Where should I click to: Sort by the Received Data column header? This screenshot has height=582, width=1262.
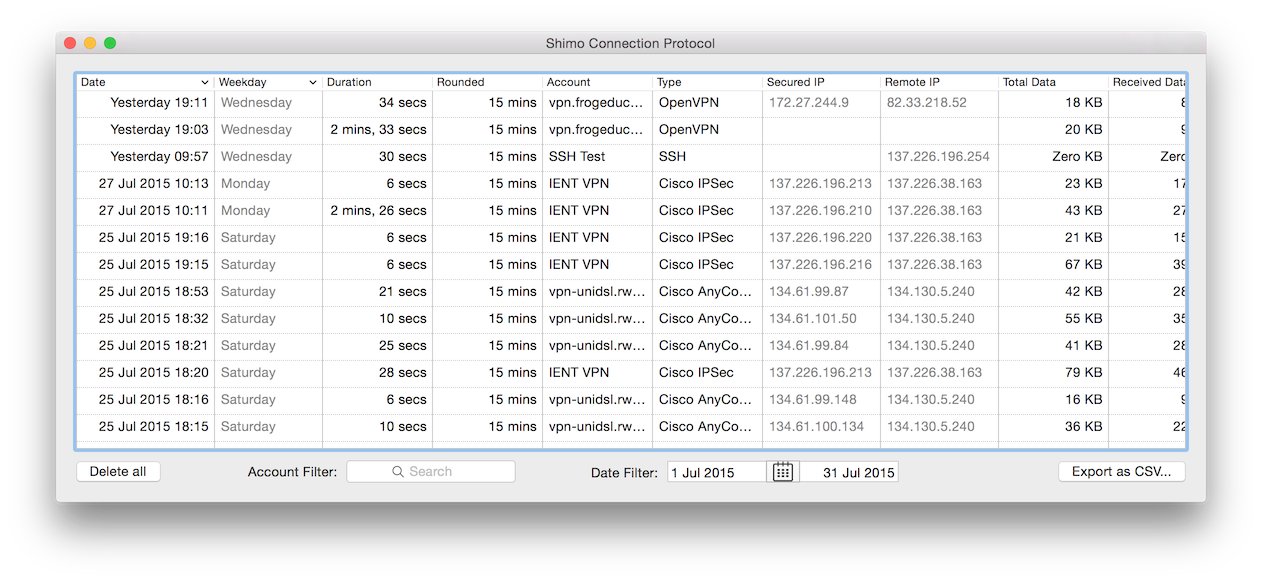[x=1148, y=82]
